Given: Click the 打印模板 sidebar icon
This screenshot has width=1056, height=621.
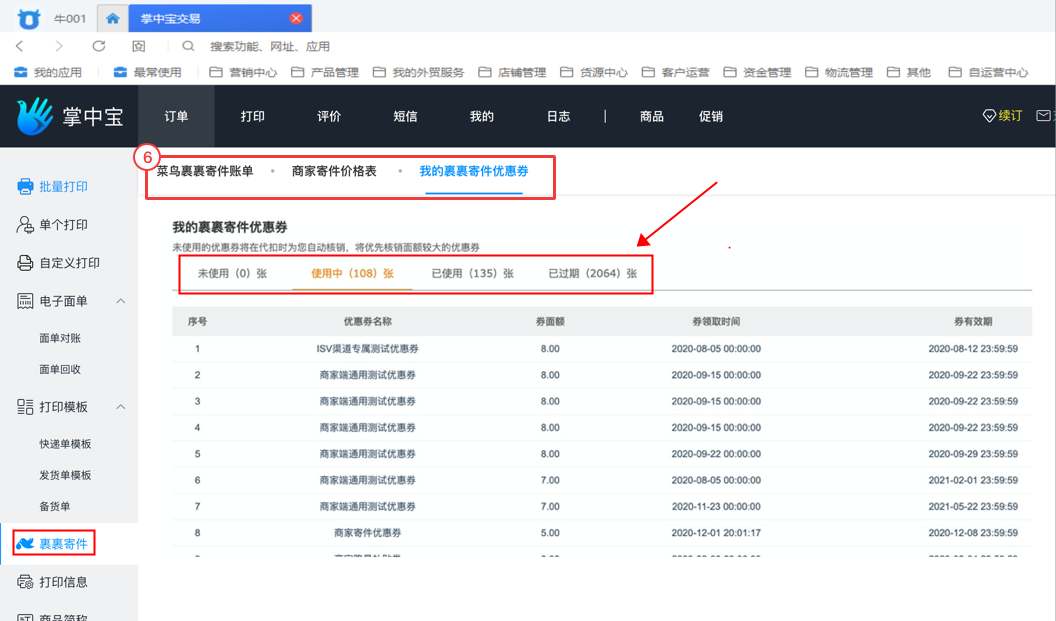Looking at the screenshot, I should coord(25,407).
